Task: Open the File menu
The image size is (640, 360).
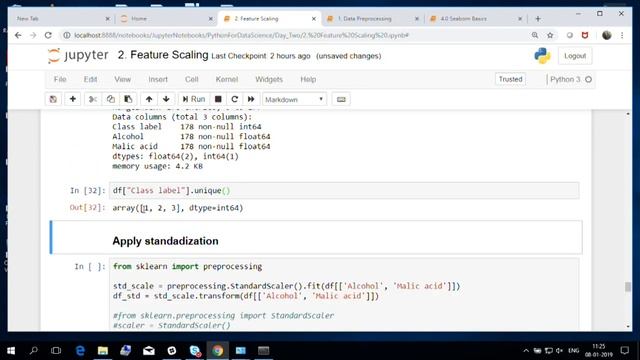Action: click(x=60, y=79)
